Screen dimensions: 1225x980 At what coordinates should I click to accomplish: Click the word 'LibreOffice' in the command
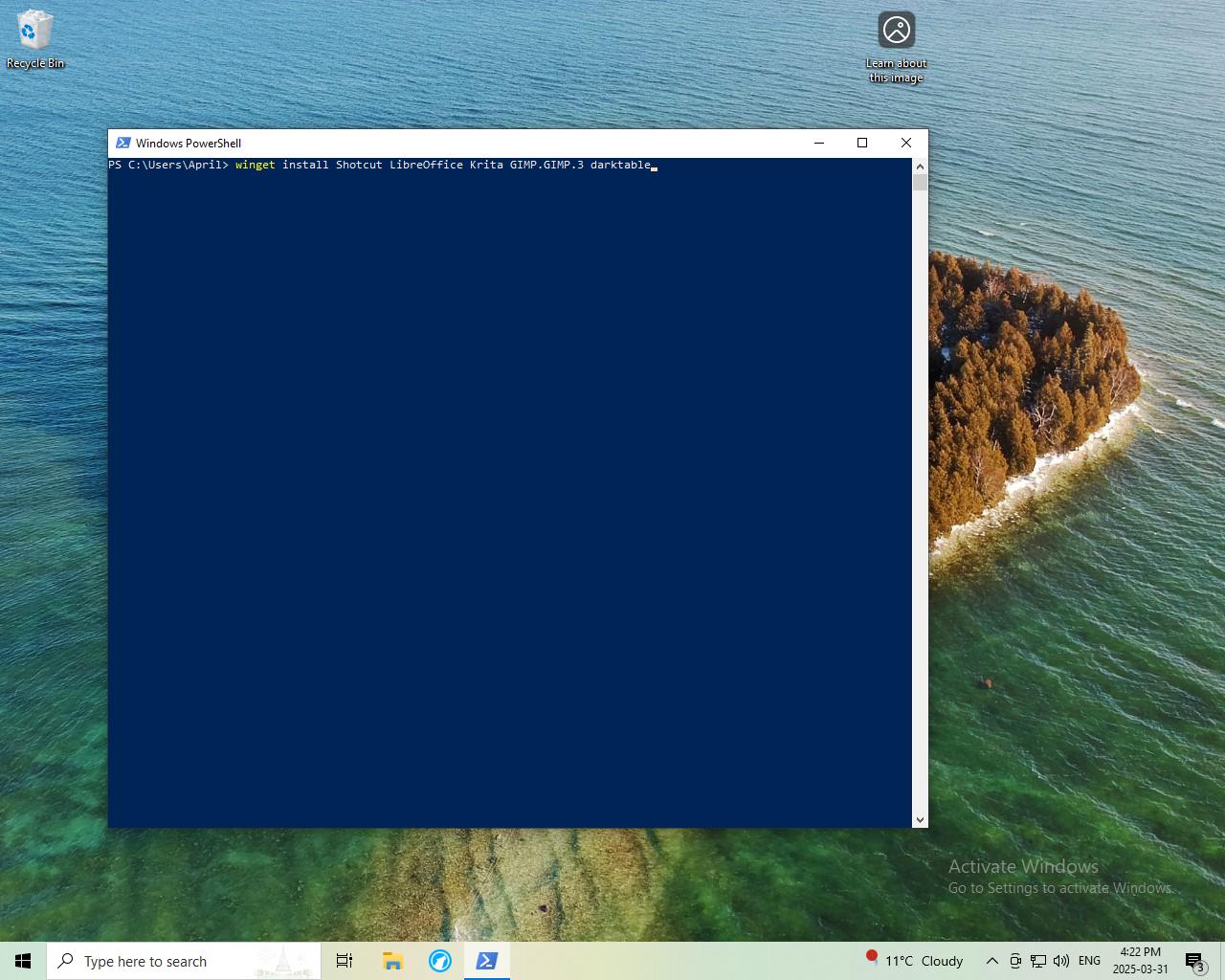pyautogui.click(x=426, y=165)
